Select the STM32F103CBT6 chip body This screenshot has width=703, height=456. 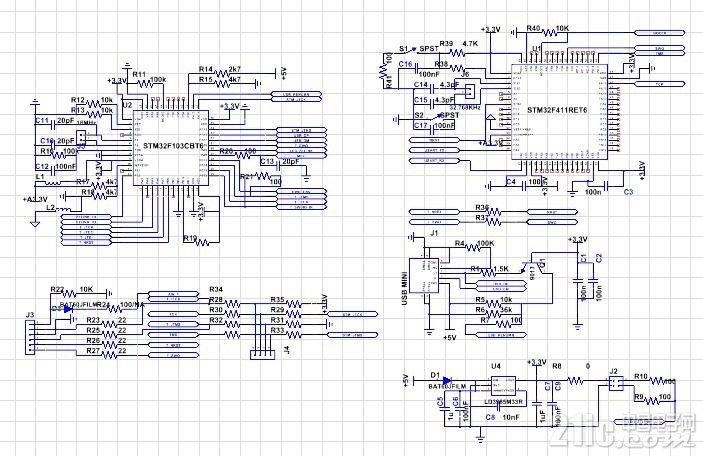(x=171, y=148)
